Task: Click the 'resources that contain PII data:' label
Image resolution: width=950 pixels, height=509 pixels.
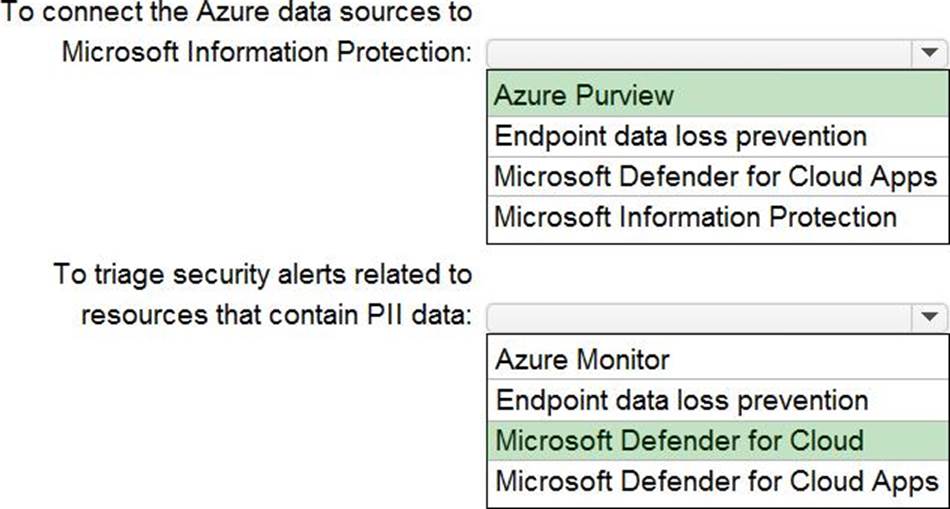Action: [x=276, y=315]
